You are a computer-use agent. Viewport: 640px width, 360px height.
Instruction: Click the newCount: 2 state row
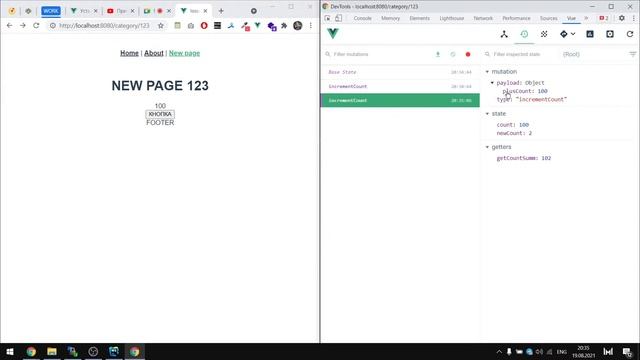[514, 133]
